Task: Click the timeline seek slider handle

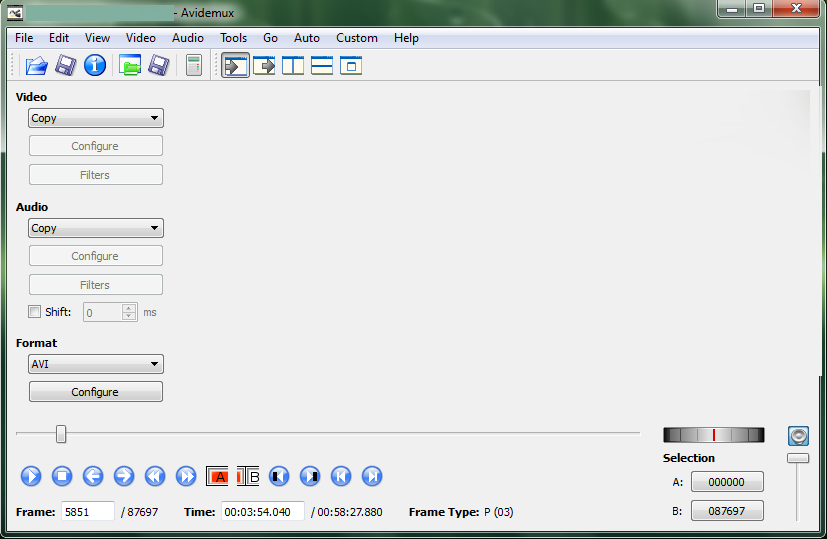Action: (x=61, y=434)
